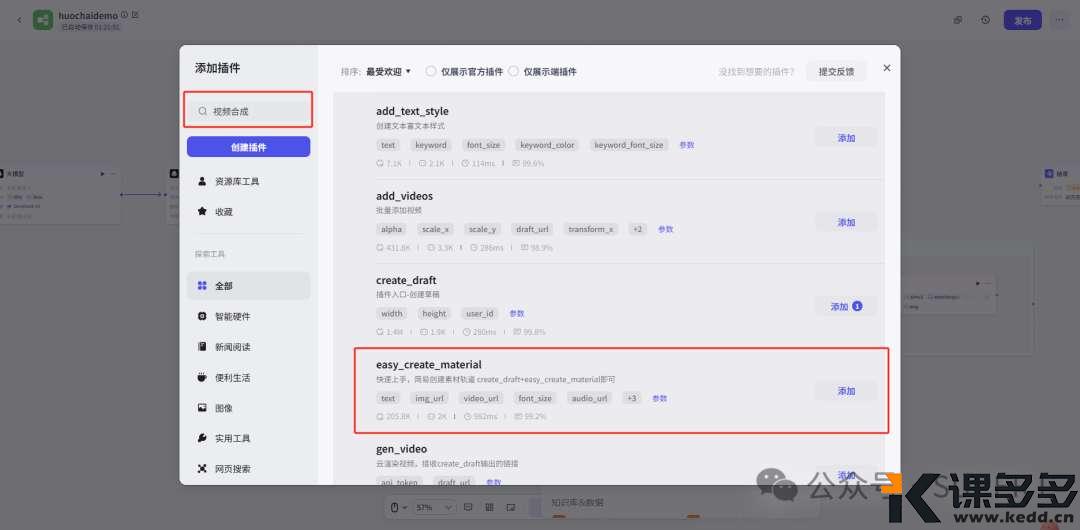
Task: Add the add_text_style plugin
Action: click(846, 138)
